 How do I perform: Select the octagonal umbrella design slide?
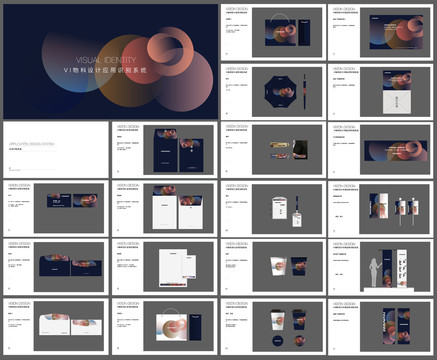[273, 92]
